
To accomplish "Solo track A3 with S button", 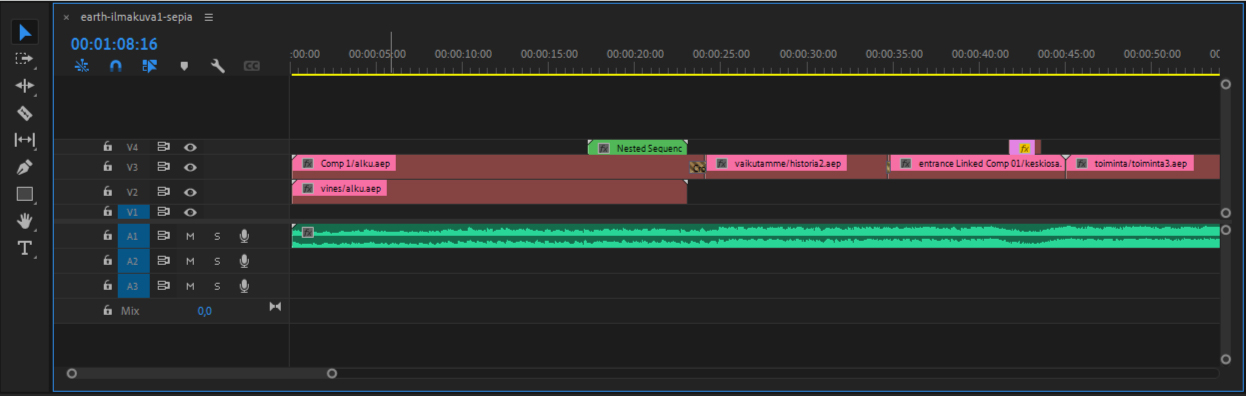I will pos(216,286).
